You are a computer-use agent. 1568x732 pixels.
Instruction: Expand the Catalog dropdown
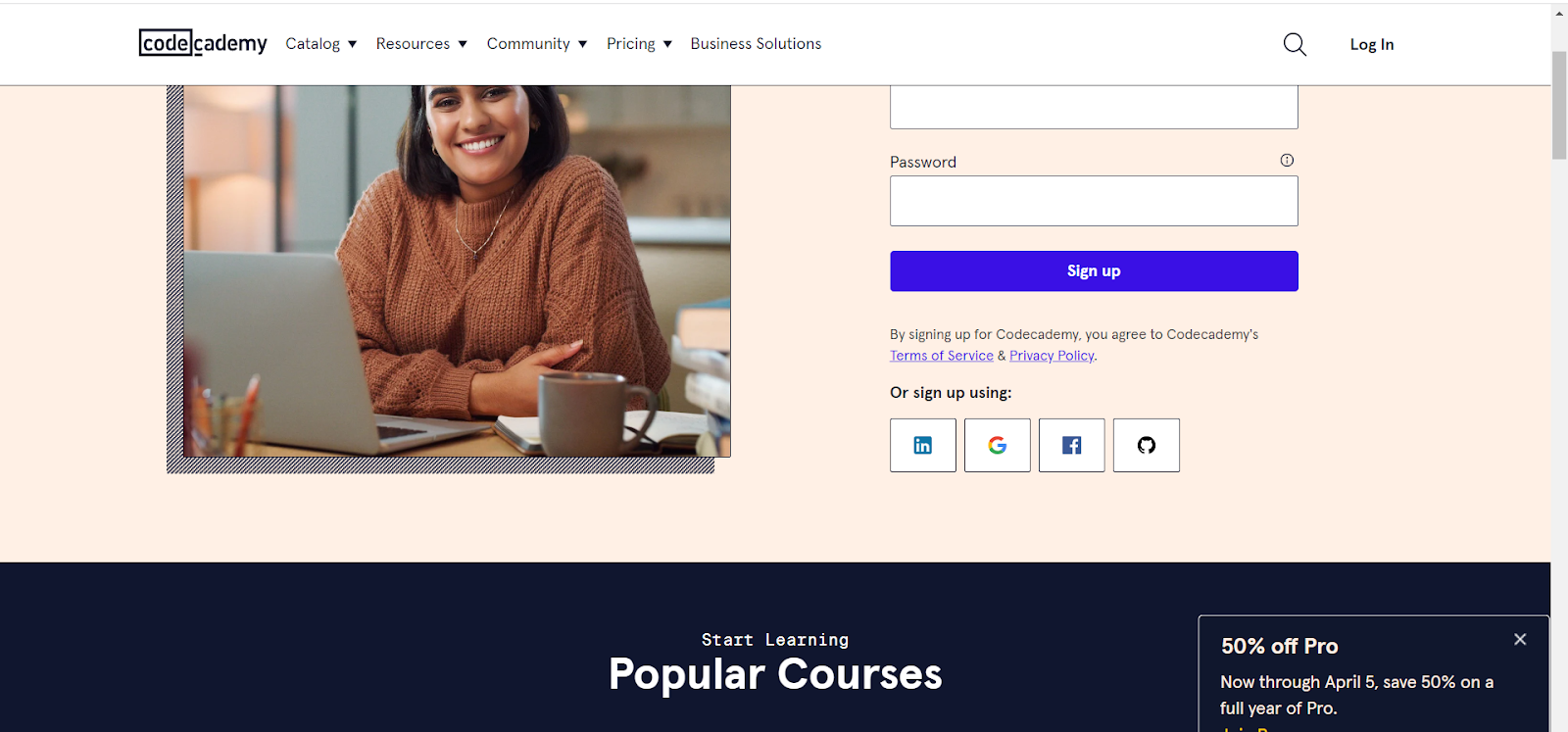pyautogui.click(x=321, y=44)
